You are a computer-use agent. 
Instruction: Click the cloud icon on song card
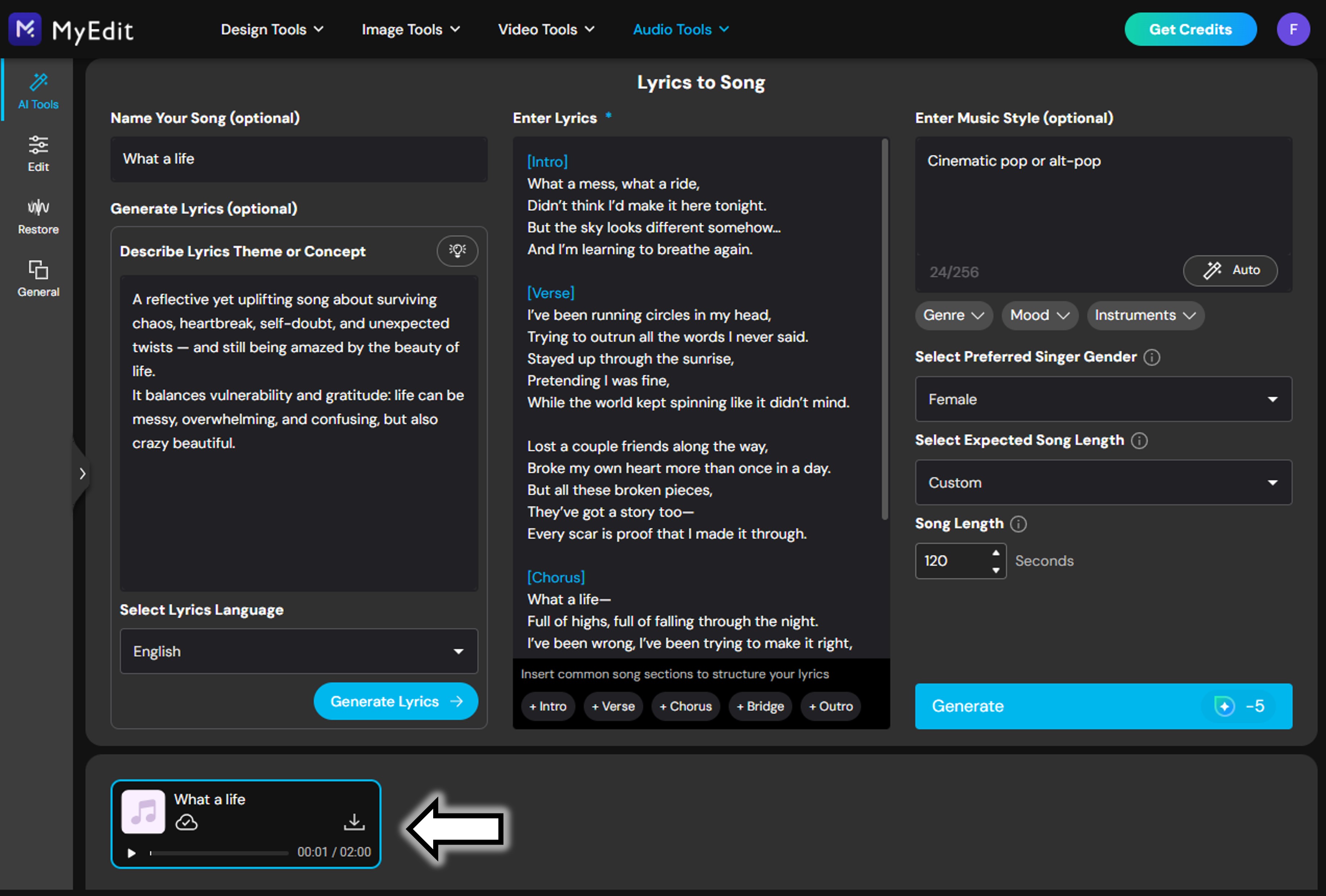pos(186,823)
